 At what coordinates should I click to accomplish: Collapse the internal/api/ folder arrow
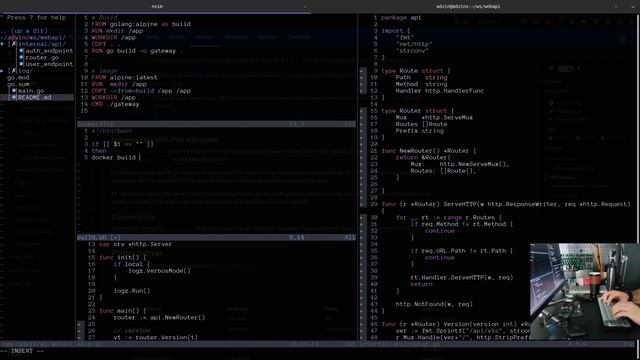2,44
